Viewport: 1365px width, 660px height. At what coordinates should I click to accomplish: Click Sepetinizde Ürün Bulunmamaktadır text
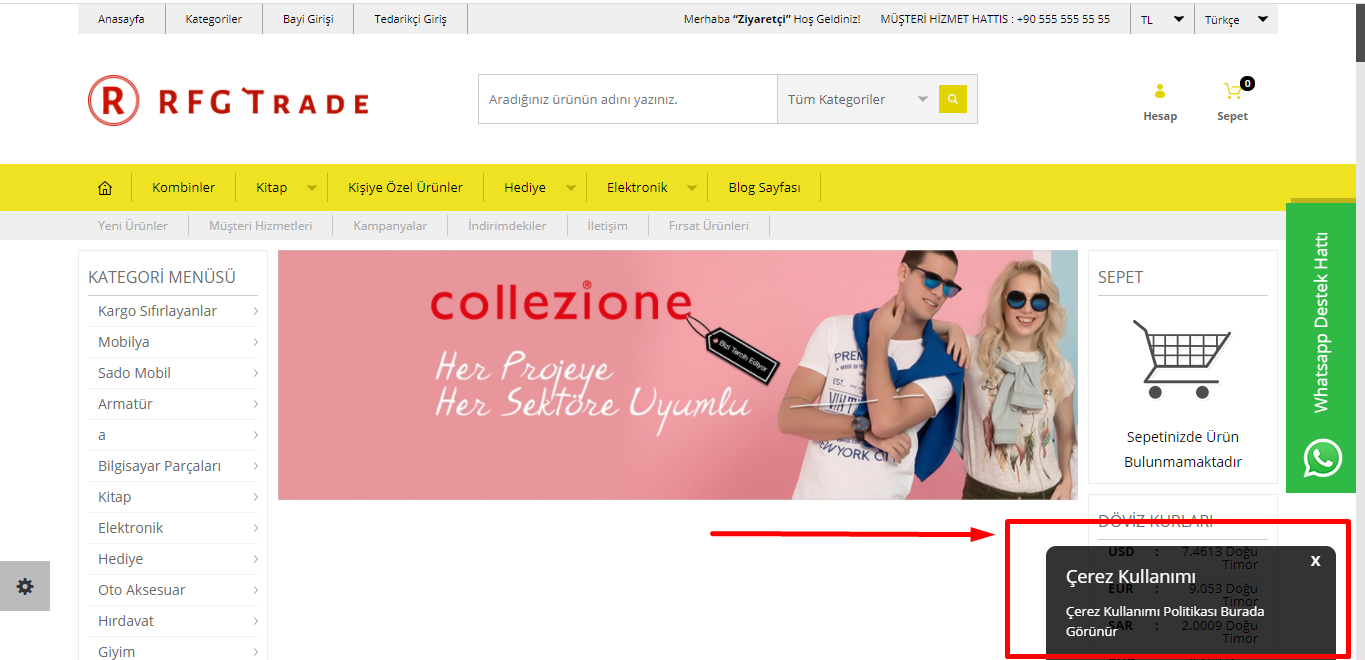[x=1182, y=450]
